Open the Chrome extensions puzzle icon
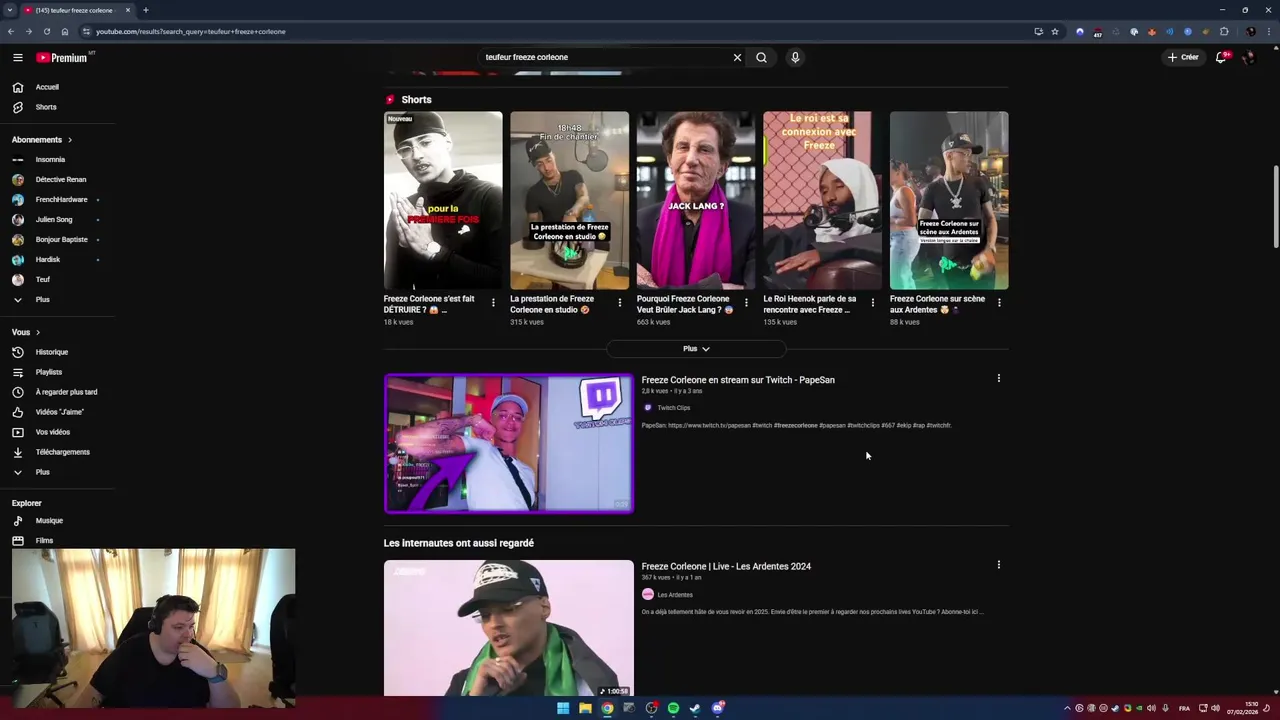 click(1224, 31)
